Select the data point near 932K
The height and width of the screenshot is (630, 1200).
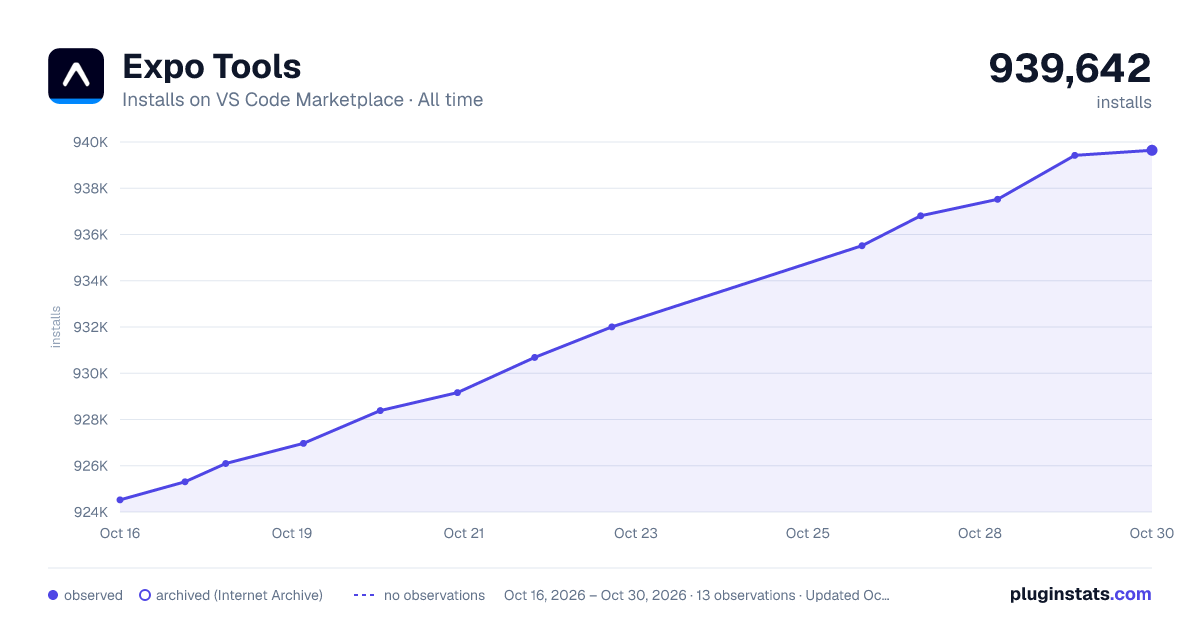[612, 327]
